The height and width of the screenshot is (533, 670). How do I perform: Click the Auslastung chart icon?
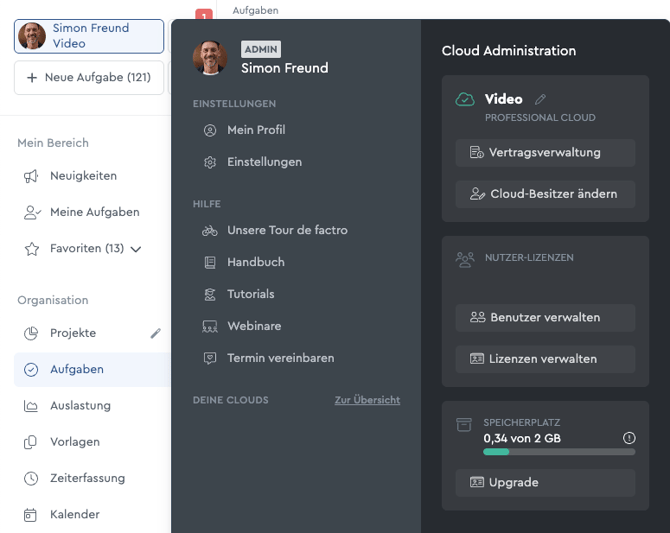click(31, 406)
